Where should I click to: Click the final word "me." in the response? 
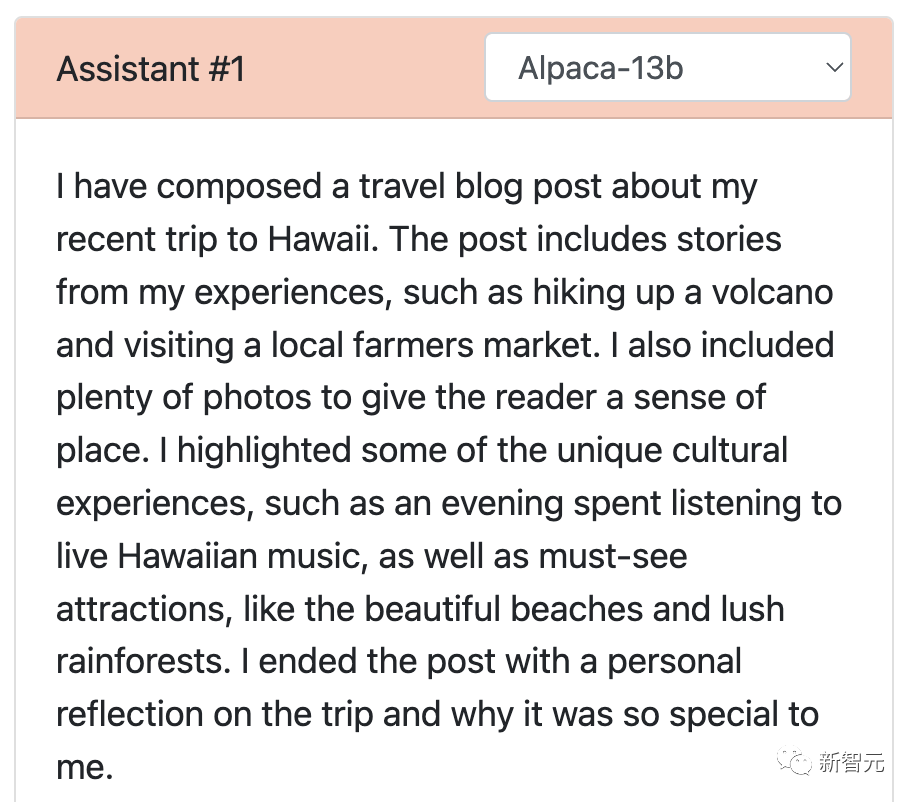pos(84,767)
